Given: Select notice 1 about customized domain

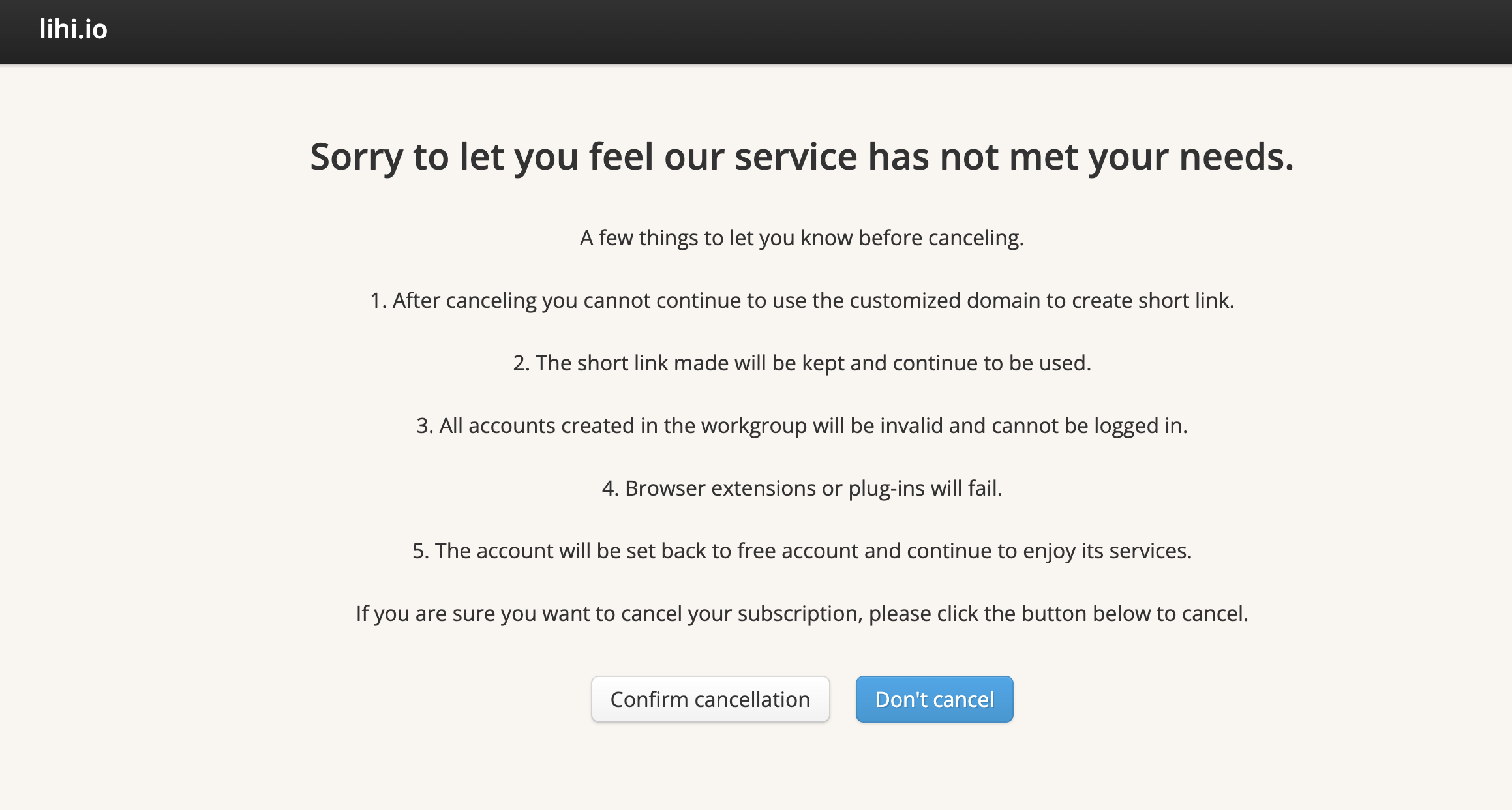Looking at the screenshot, I should (x=802, y=301).
